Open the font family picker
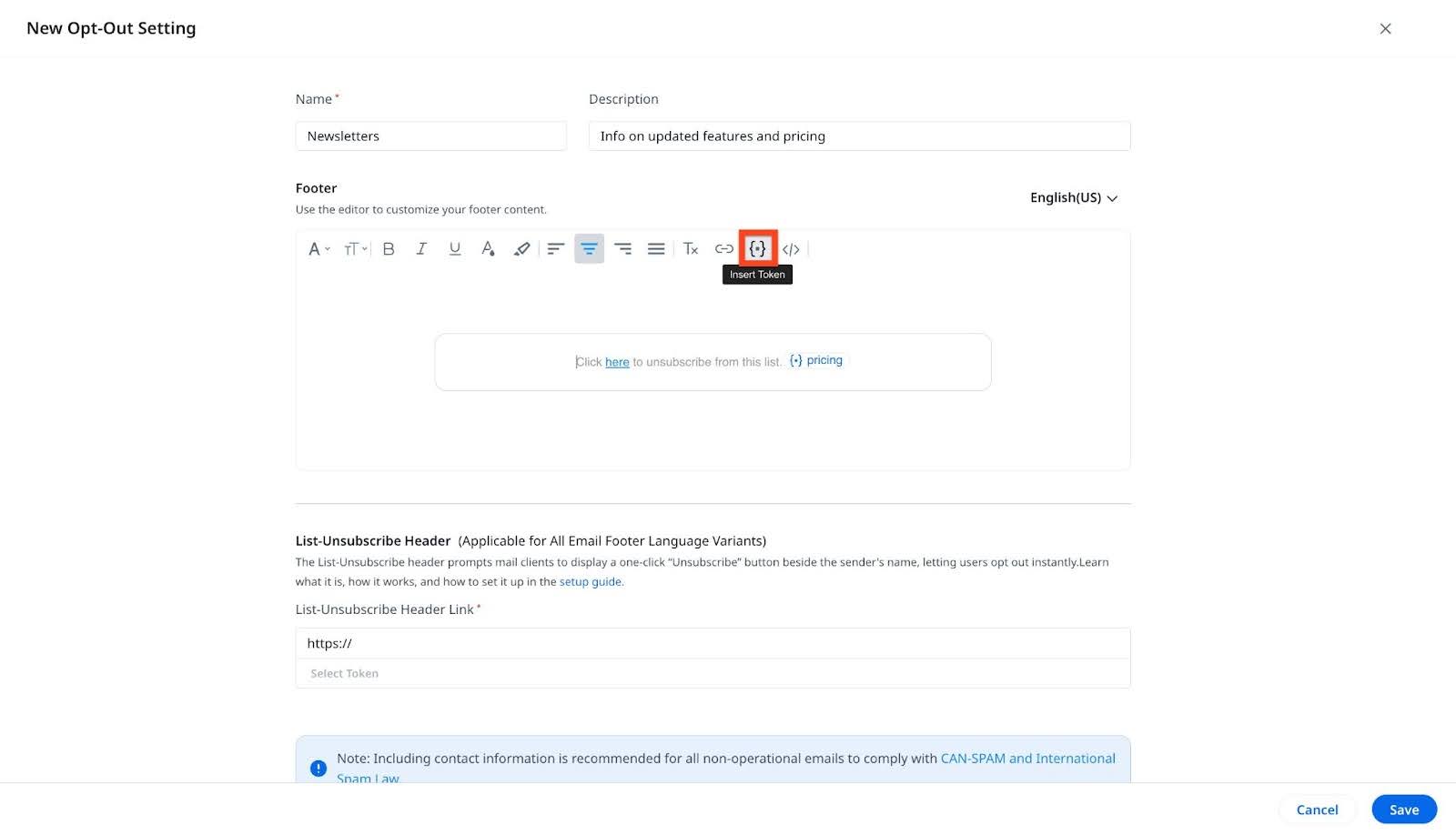The image size is (1456, 835). [318, 249]
